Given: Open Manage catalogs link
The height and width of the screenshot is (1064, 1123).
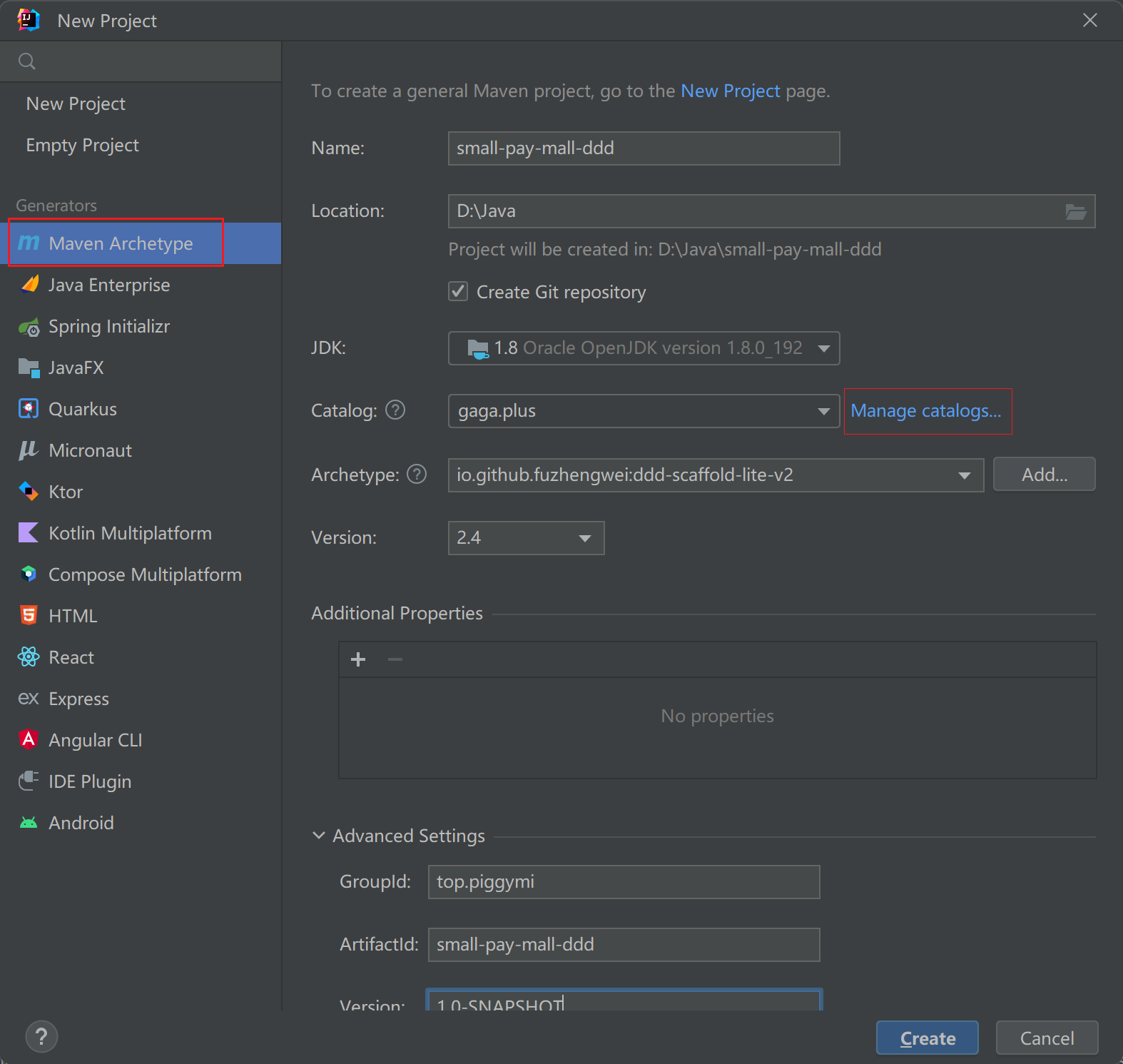Looking at the screenshot, I should [926, 411].
